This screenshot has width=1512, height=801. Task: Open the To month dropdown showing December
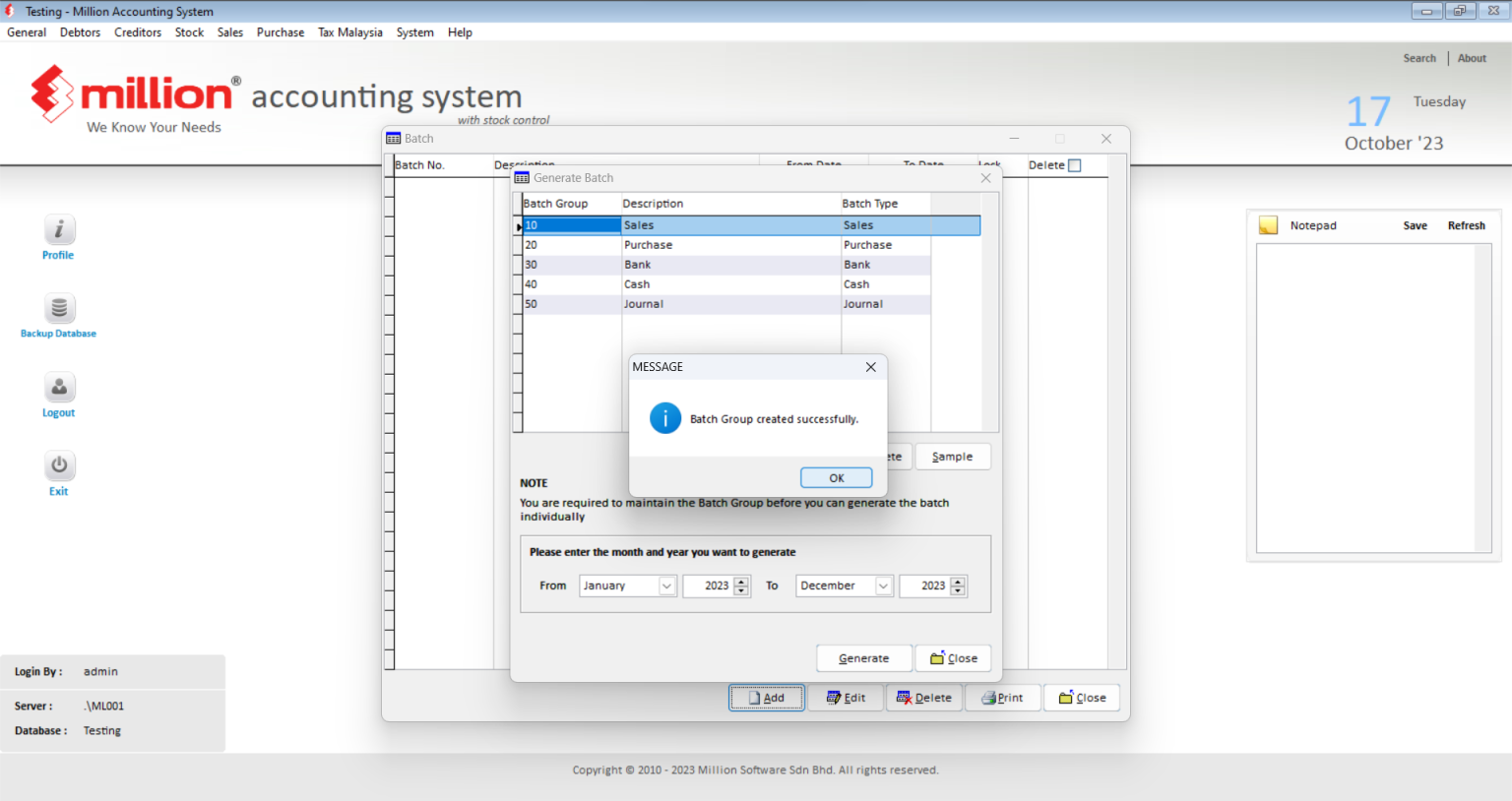click(881, 585)
